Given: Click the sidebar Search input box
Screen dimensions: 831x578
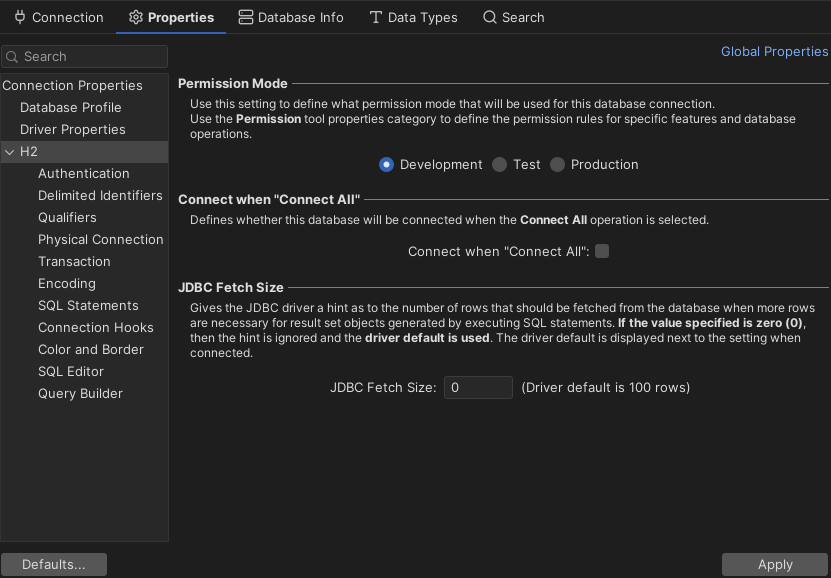Looking at the screenshot, I should (85, 57).
